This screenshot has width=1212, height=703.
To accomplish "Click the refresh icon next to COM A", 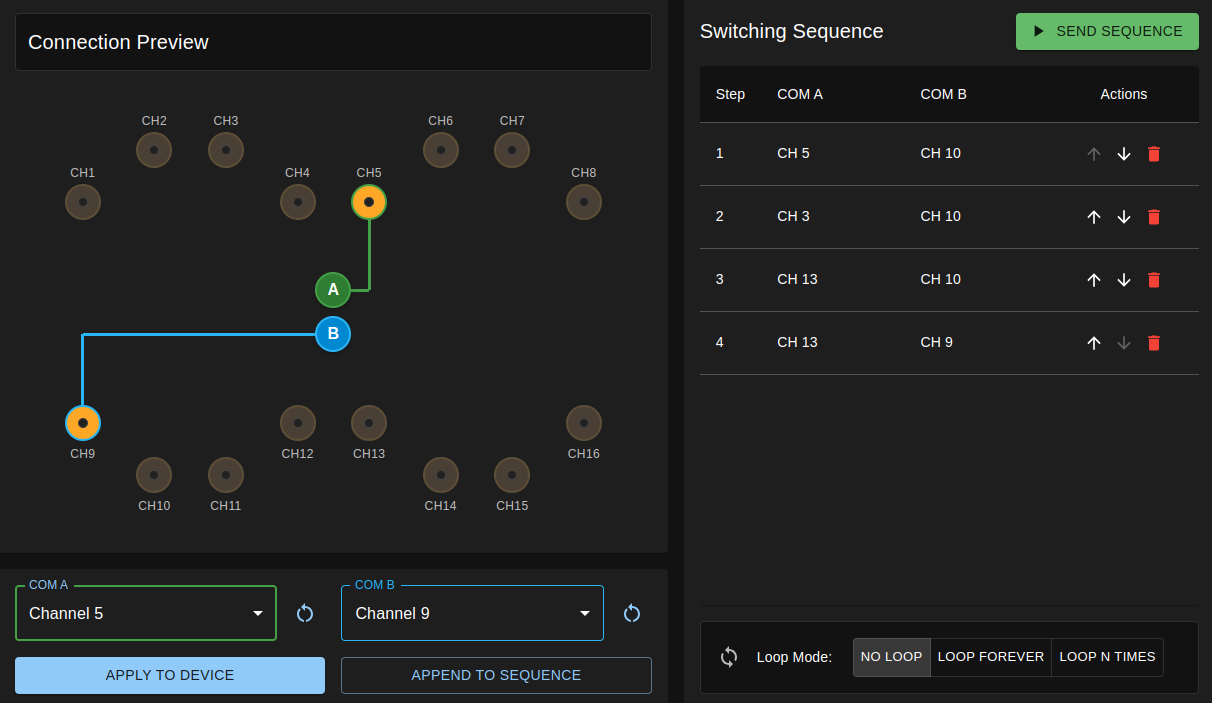I will point(305,613).
